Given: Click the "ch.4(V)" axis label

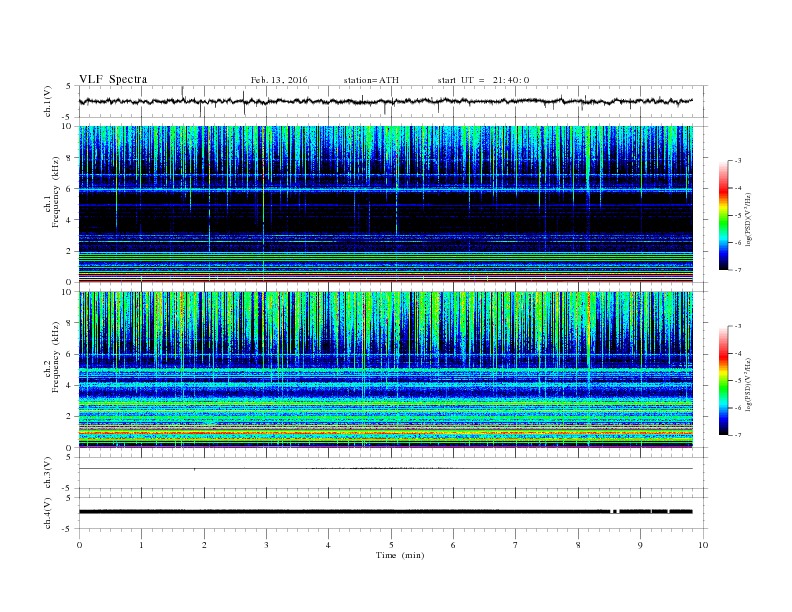Looking at the screenshot, I should coord(47,513).
